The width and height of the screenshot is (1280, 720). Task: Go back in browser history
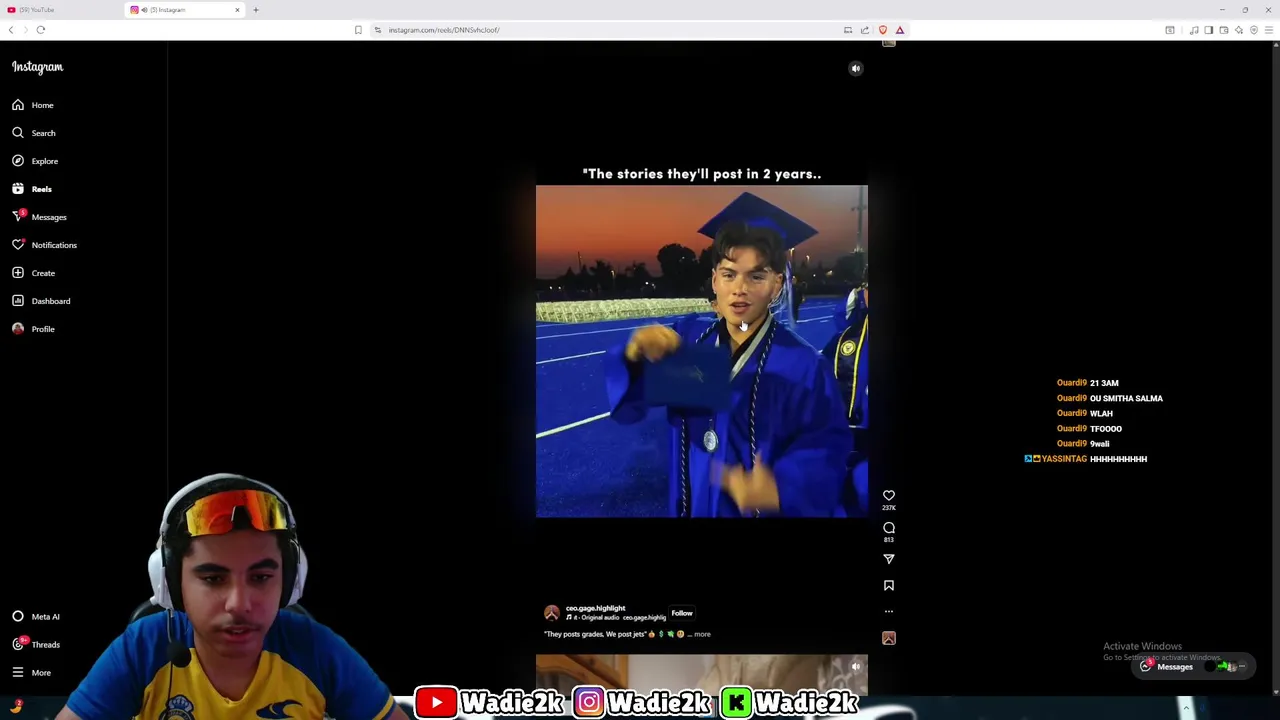point(11,30)
